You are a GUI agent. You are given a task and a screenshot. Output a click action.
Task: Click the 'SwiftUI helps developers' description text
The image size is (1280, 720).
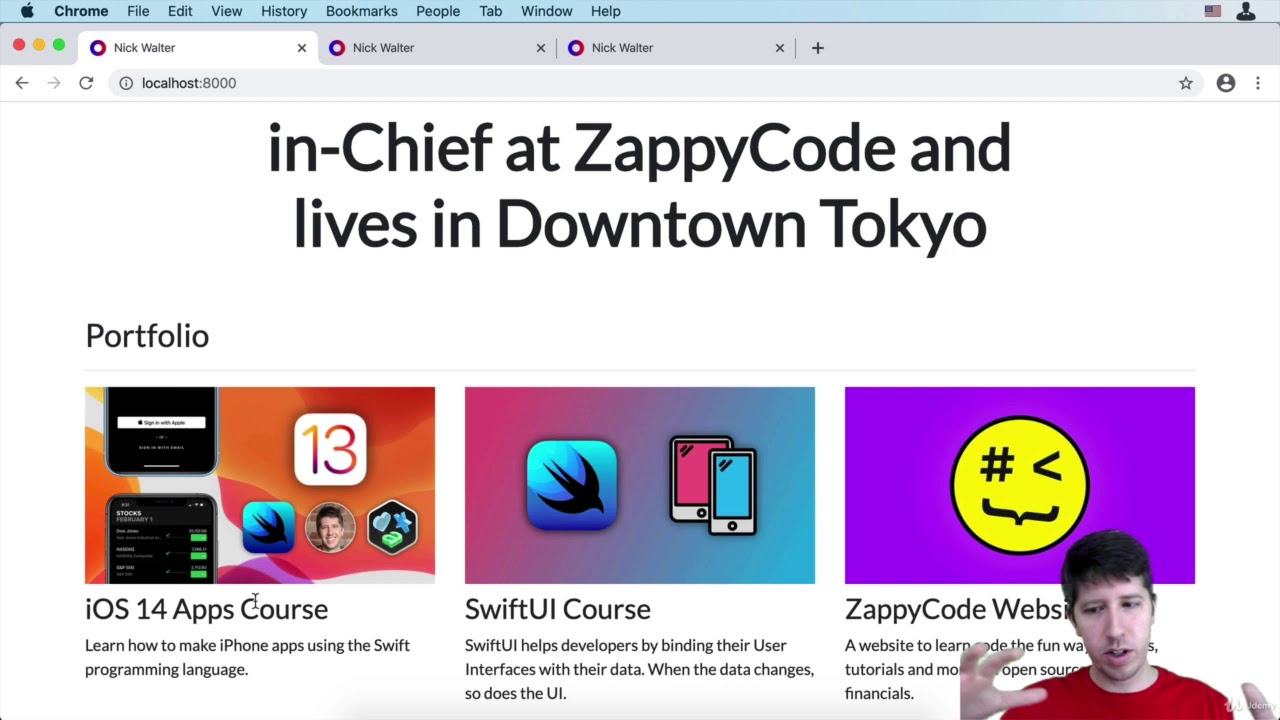pyautogui.click(x=639, y=669)
